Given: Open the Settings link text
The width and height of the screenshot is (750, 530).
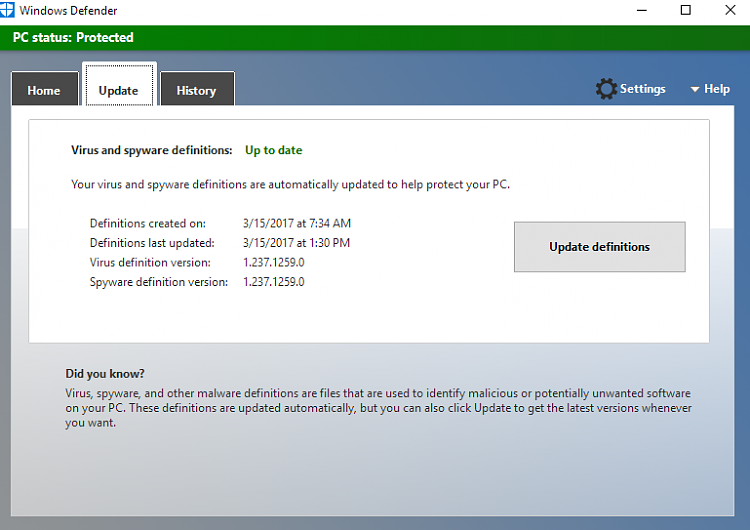Looking at the screenshot, I should (642, 89).
